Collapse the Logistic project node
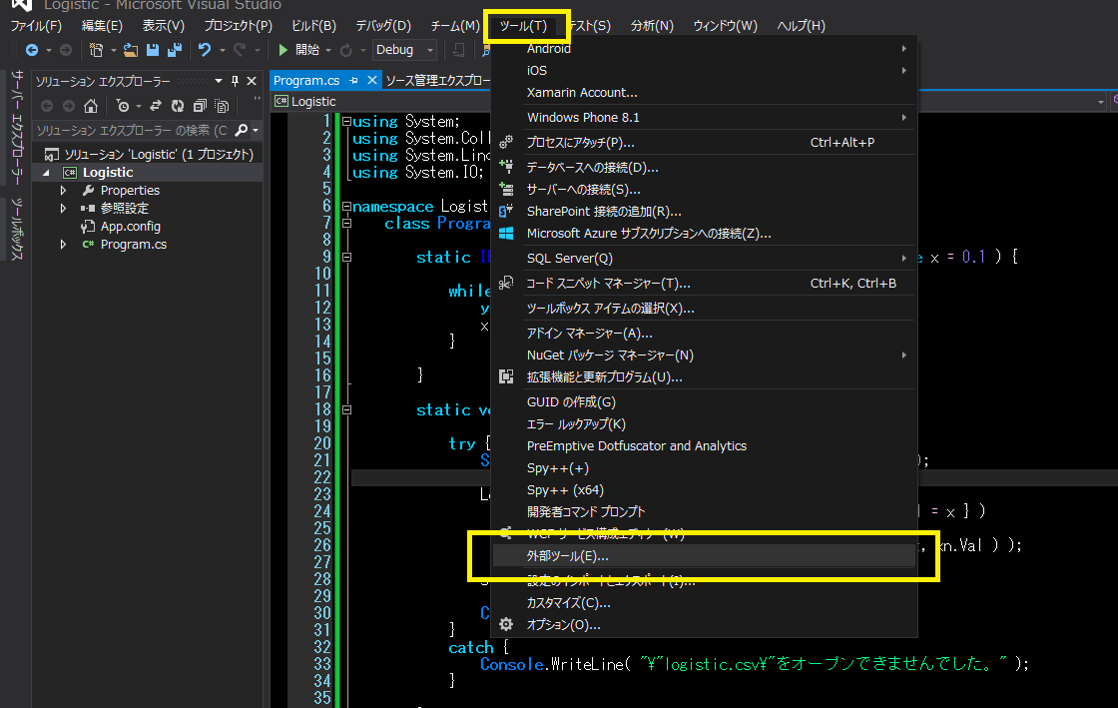1118x708 pixels. [x=45, y=173]
